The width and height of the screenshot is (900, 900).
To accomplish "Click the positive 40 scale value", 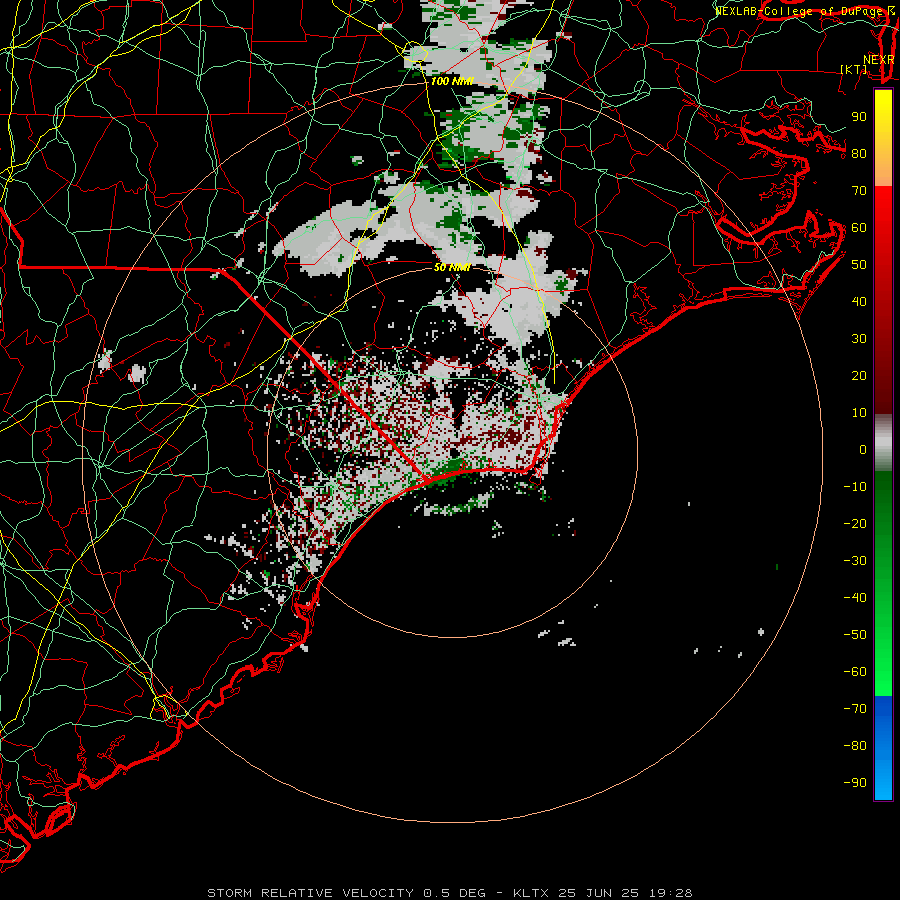I will point(859,301).
